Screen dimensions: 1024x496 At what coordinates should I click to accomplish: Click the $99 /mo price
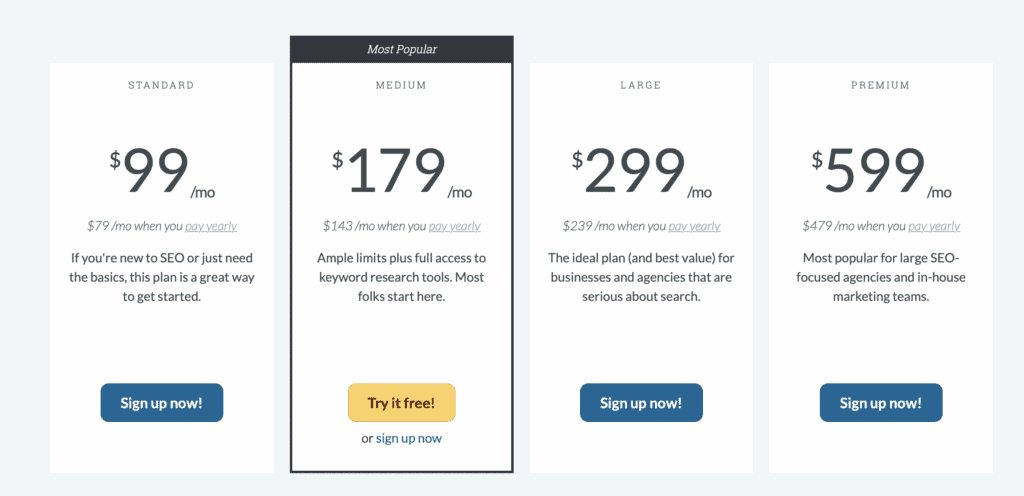pyautogui.click(x=161, y=172)
